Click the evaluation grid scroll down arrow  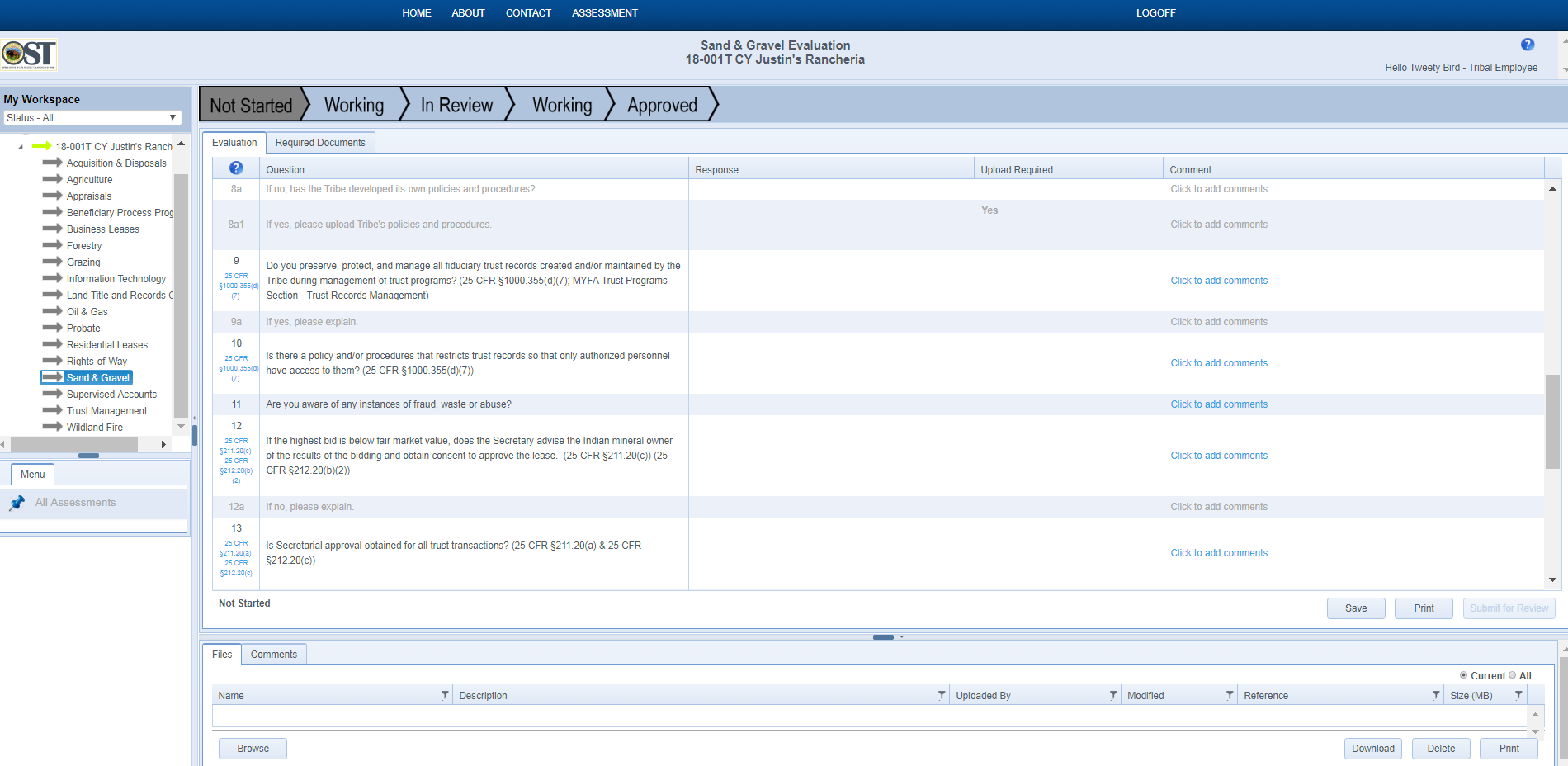tap(1552, 580)
